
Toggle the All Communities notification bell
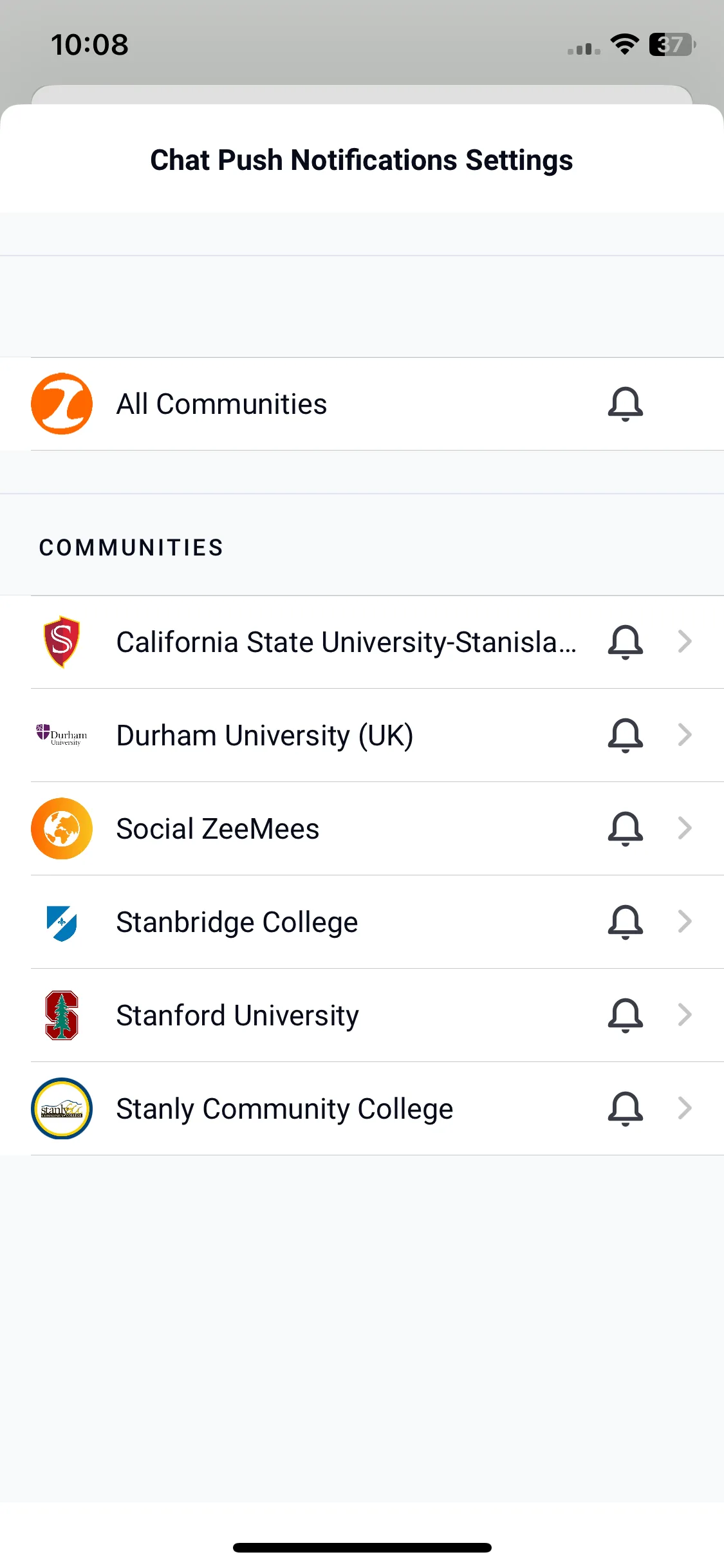[x=626, y=404]
